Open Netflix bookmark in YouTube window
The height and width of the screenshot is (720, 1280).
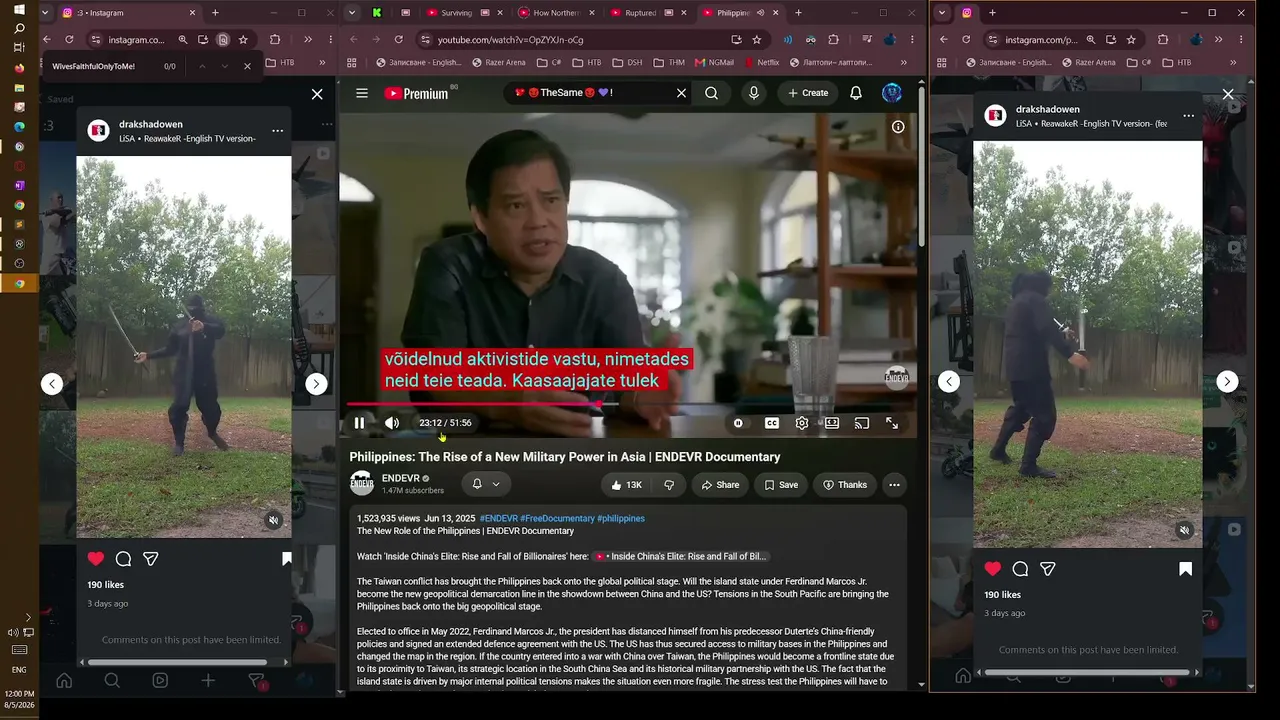761,62
